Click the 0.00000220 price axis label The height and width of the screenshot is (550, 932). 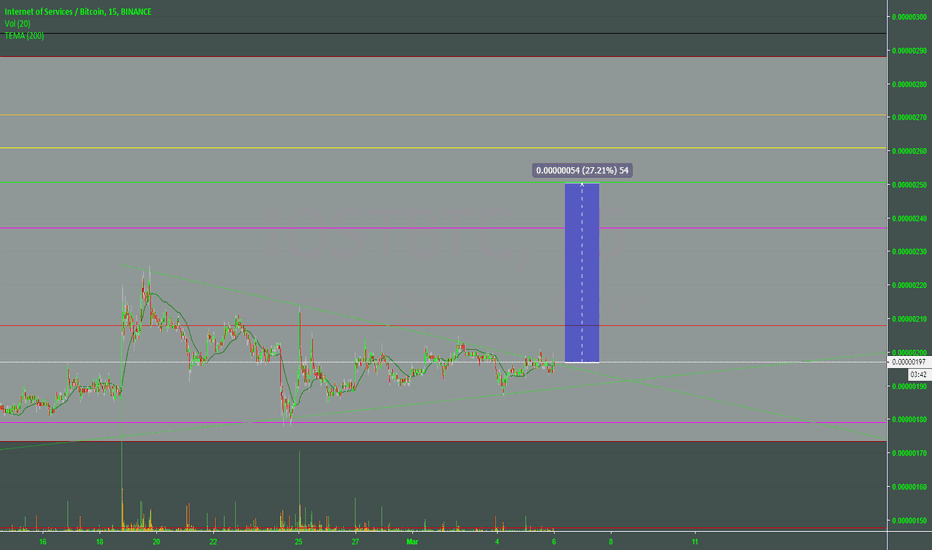pos(909,285)
